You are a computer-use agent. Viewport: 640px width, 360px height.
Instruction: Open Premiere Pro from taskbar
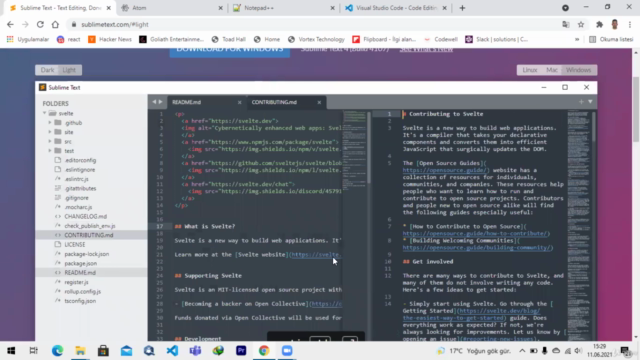[241, 351]
